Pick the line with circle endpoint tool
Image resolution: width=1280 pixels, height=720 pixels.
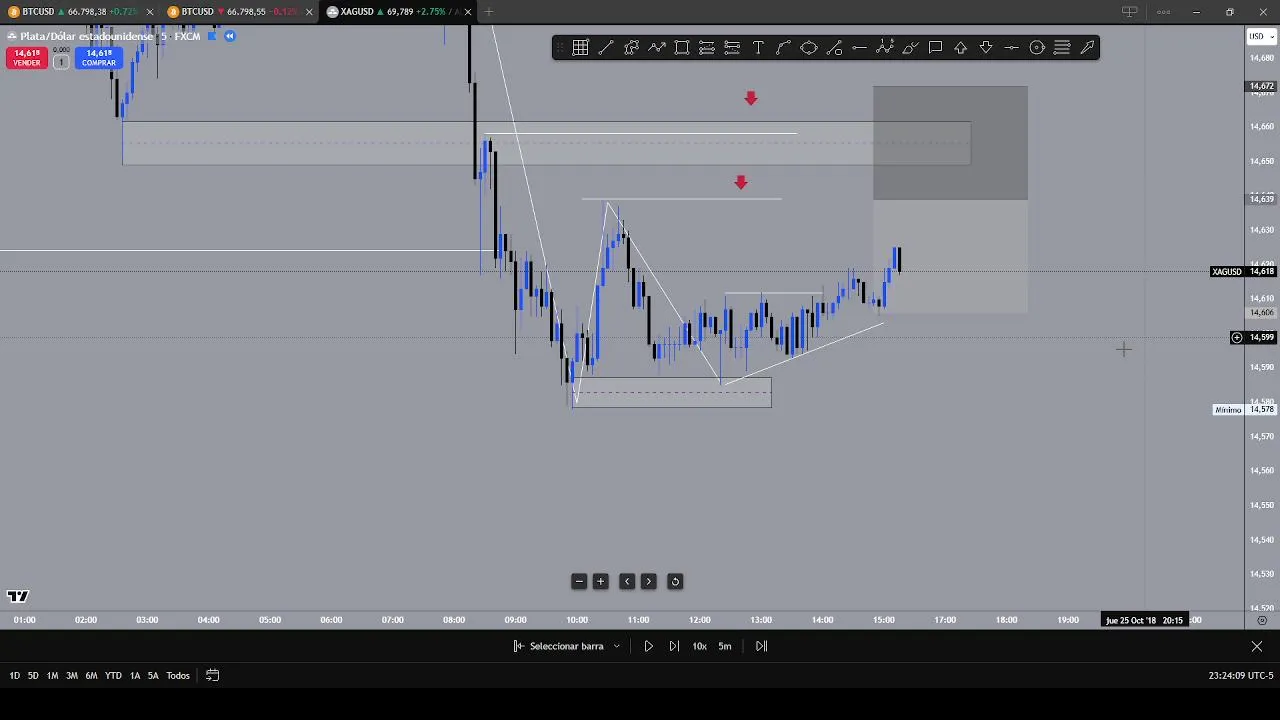(834, 47)
